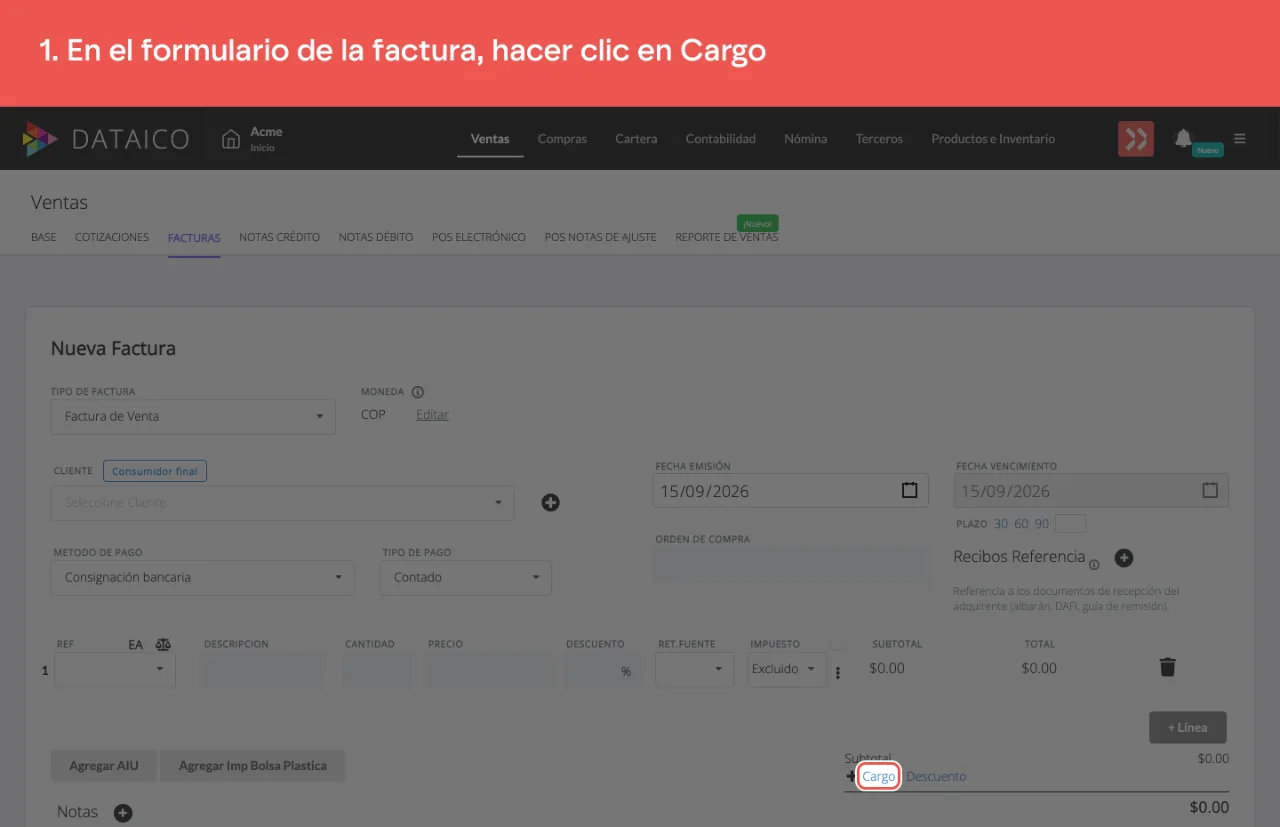The height and width of the screenshot is (827, 1280).
Task: Click the DATAICO logo
Action: (x=106, y=139)
